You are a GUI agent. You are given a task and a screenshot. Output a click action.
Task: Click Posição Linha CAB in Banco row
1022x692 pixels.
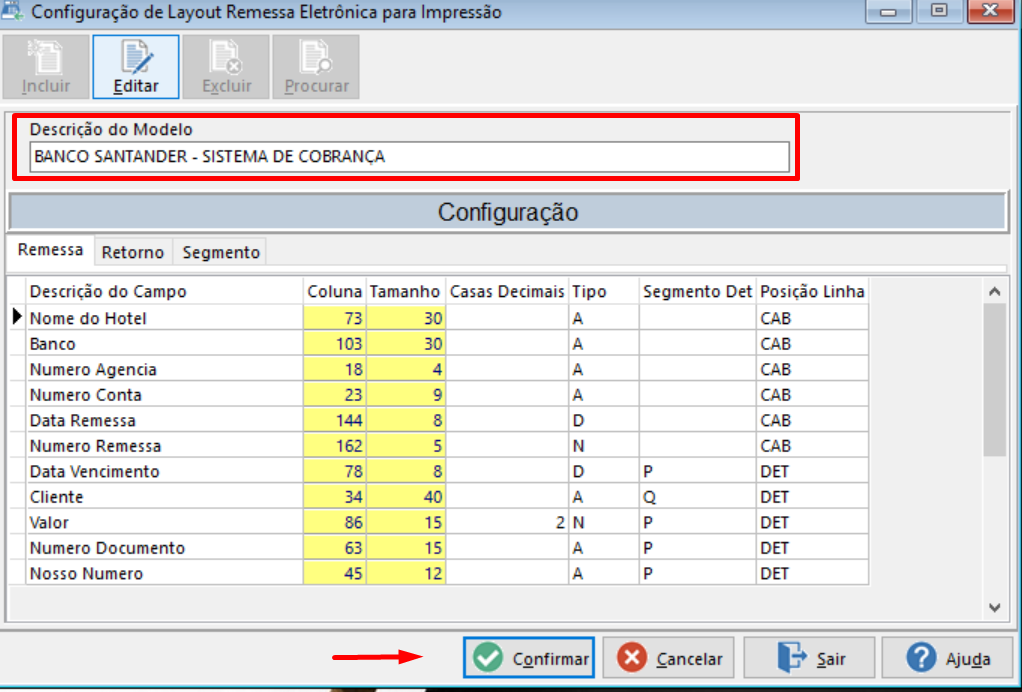[x=812, y=343]
